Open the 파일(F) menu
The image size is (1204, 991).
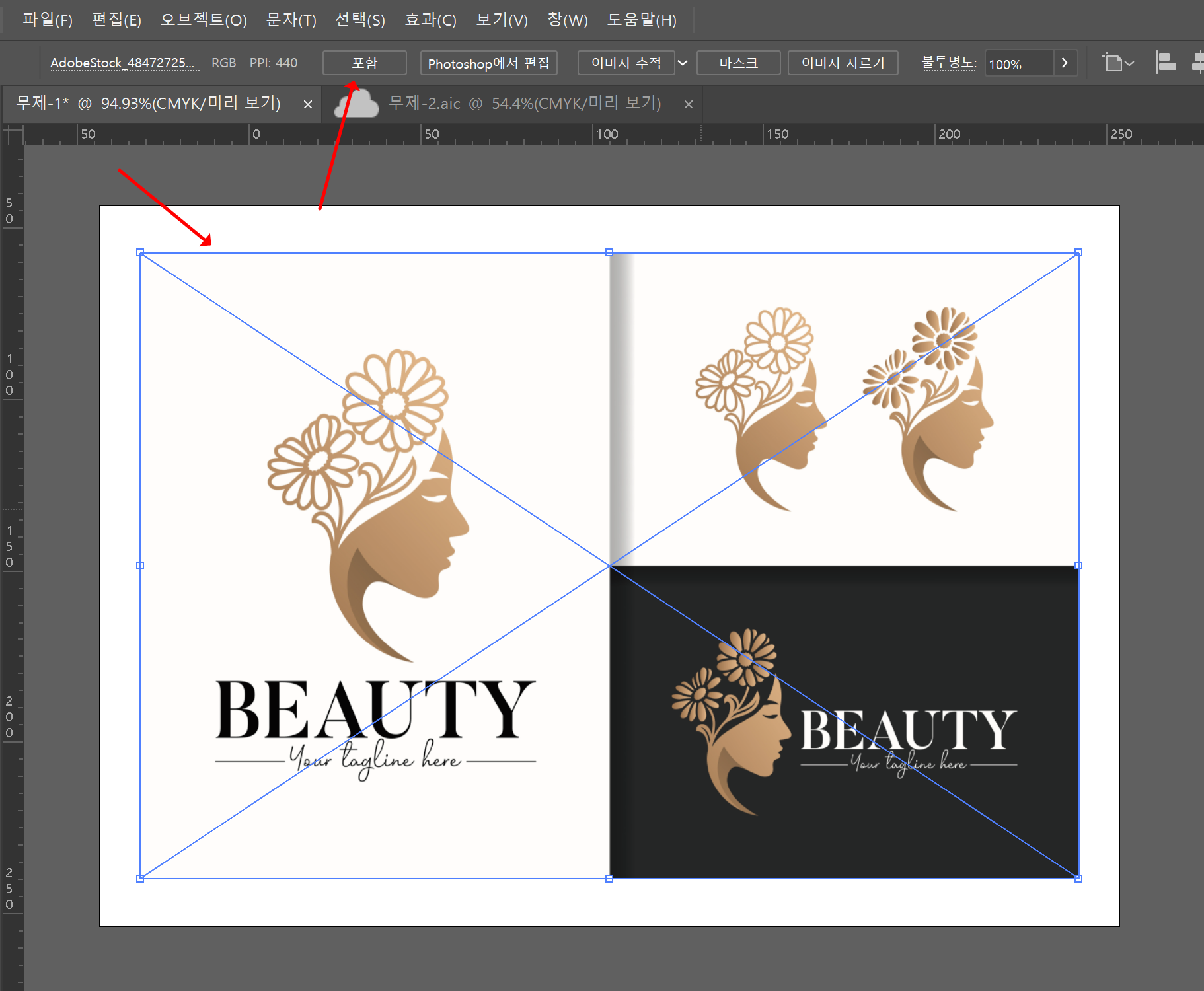tap(47, 20)
